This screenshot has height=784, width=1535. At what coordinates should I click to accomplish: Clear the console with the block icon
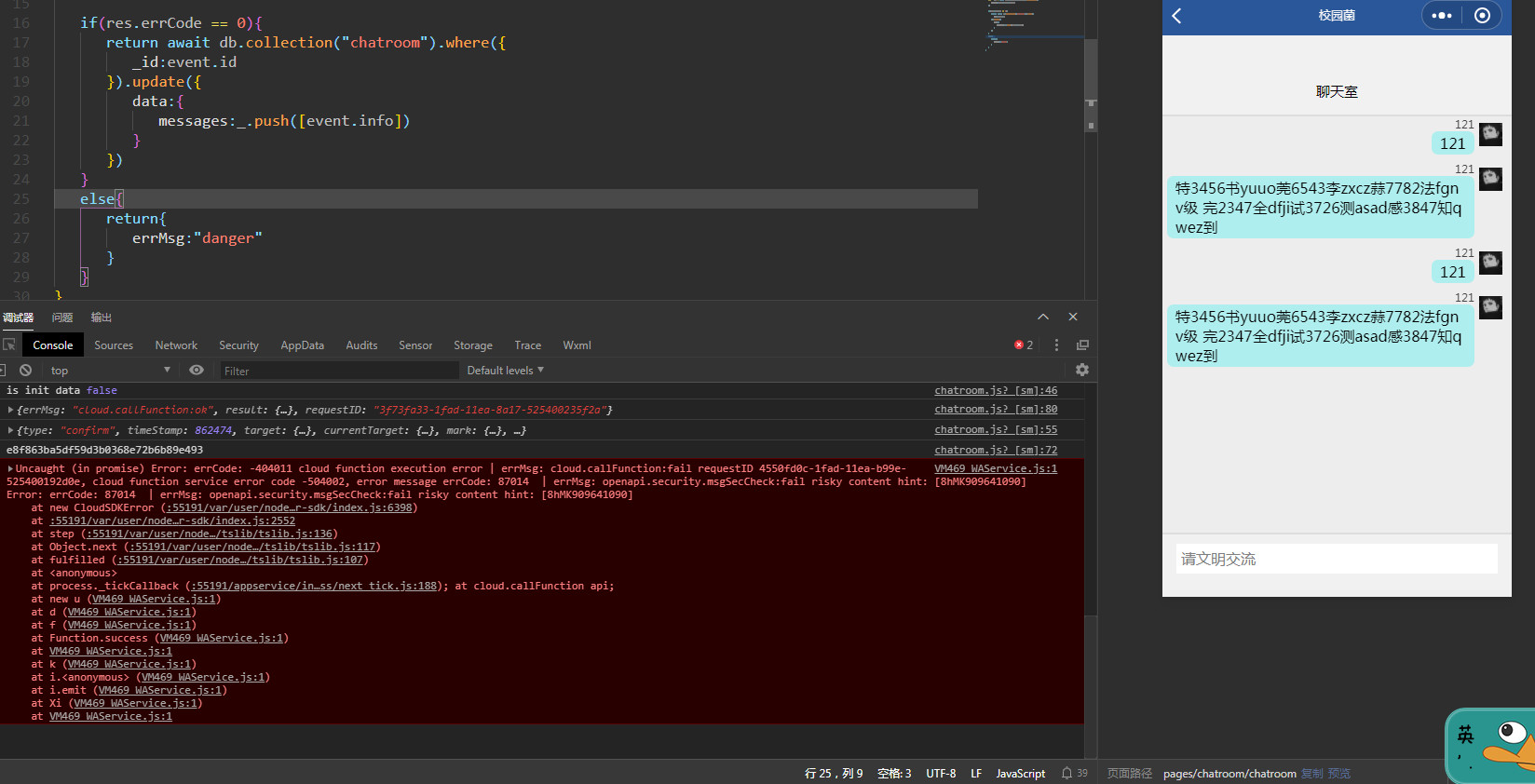tap(26, 370)
